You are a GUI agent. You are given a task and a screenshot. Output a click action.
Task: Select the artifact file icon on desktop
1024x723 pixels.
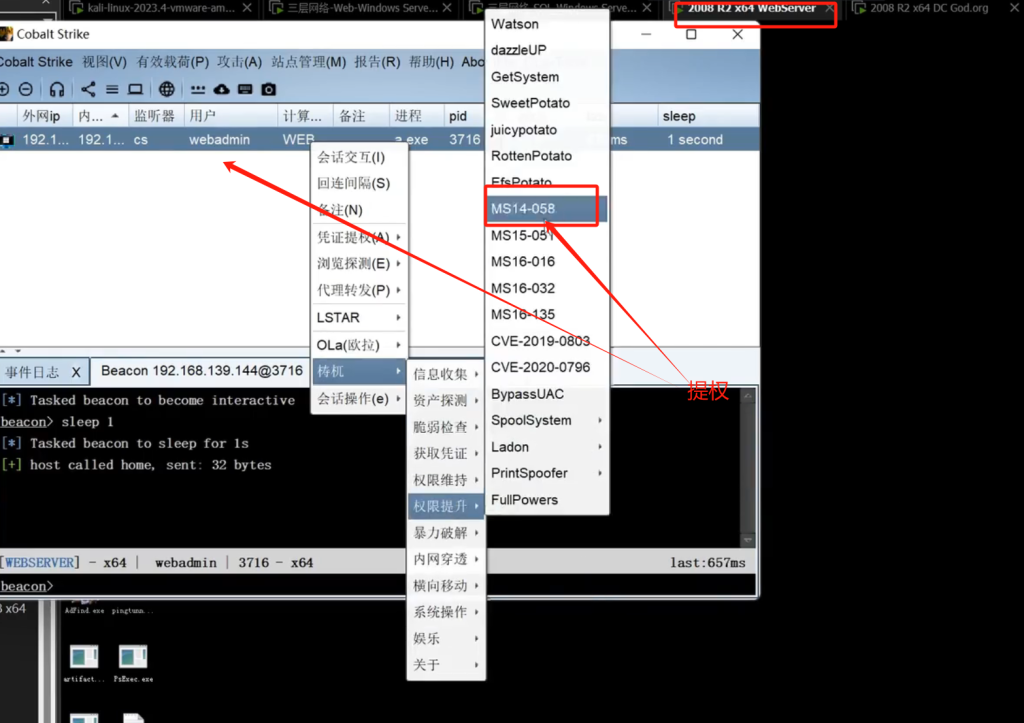tap(84, 663)
